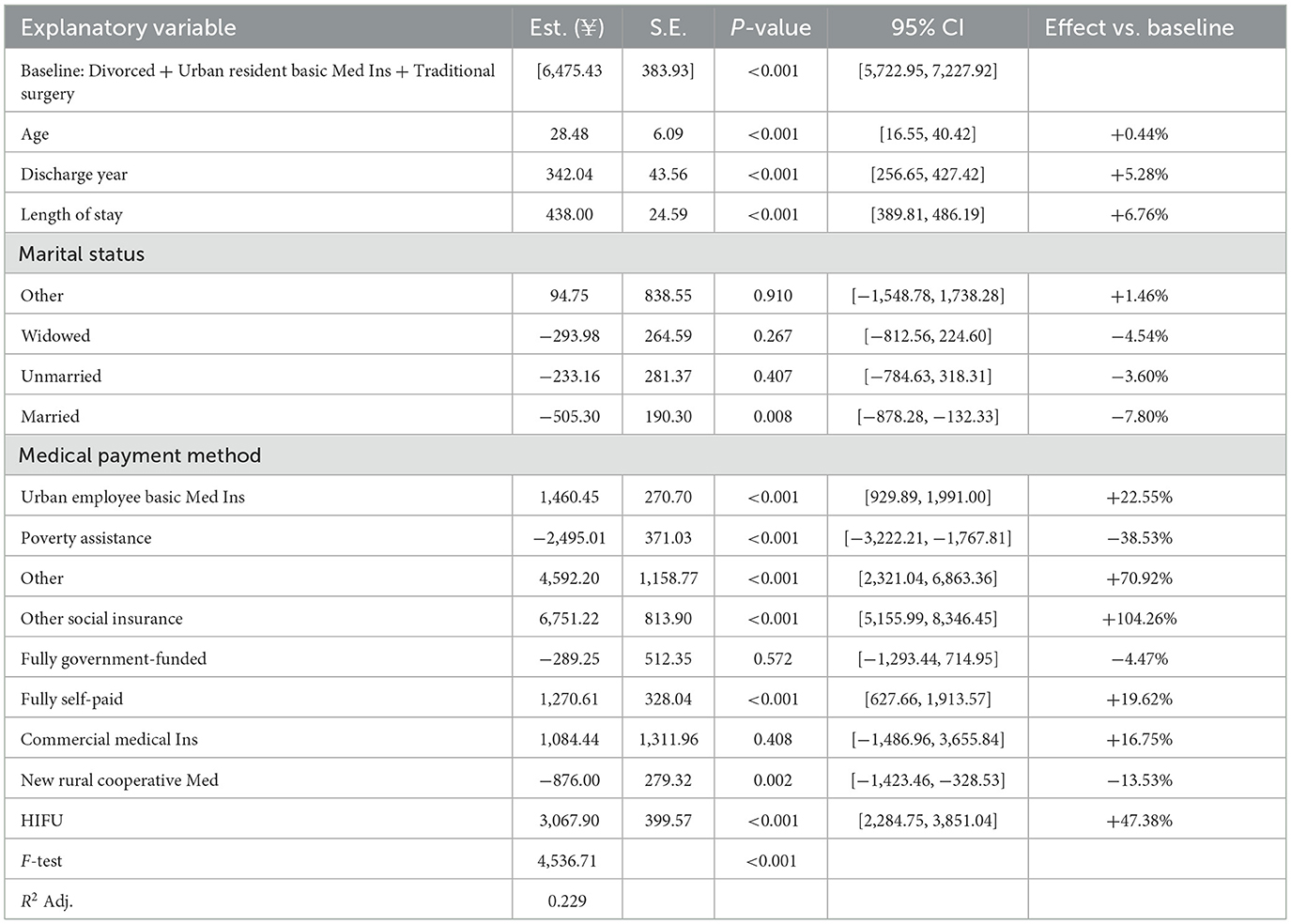Click the "S.E." column header

point(668,28)
